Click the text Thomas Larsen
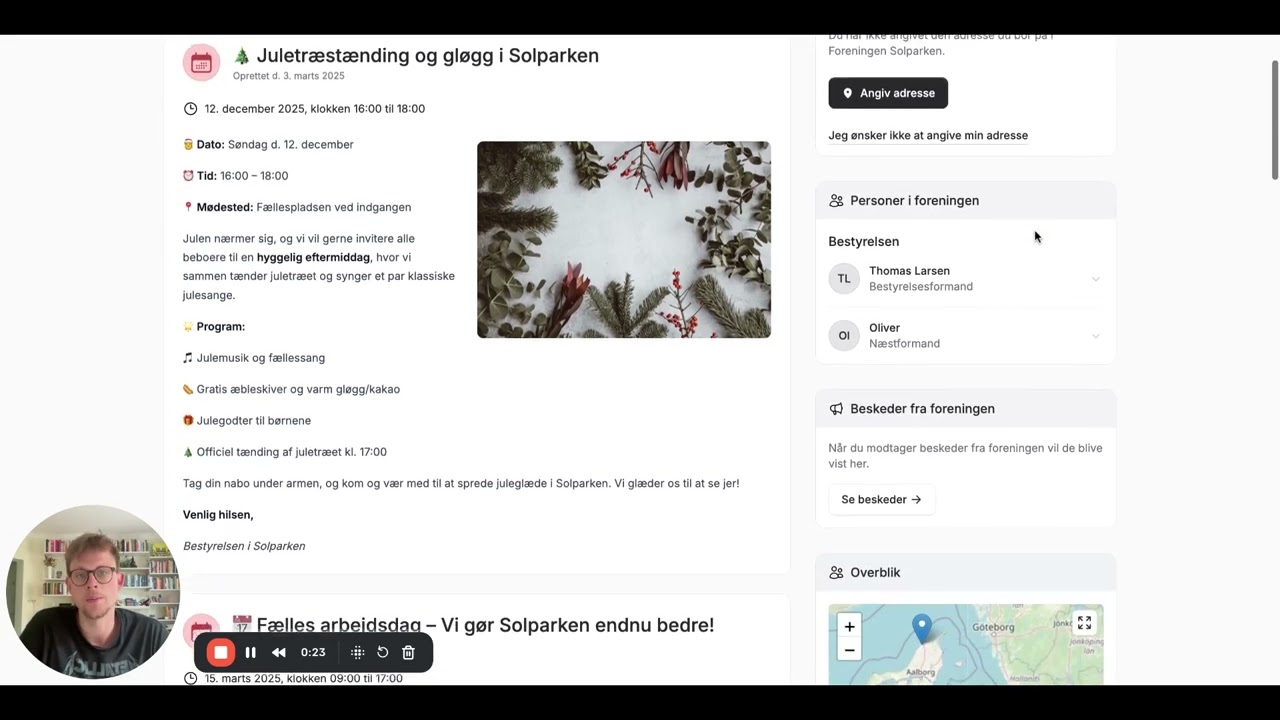The height and width of the screenshot is (720, 1280). point(909,271)
